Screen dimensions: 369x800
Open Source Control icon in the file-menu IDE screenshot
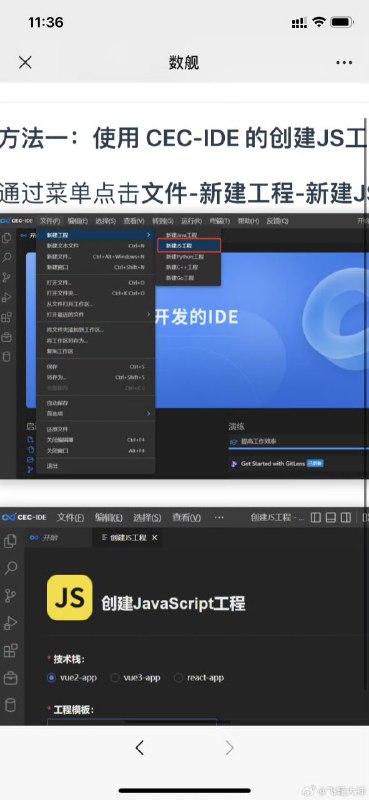(x=7, y=278)
